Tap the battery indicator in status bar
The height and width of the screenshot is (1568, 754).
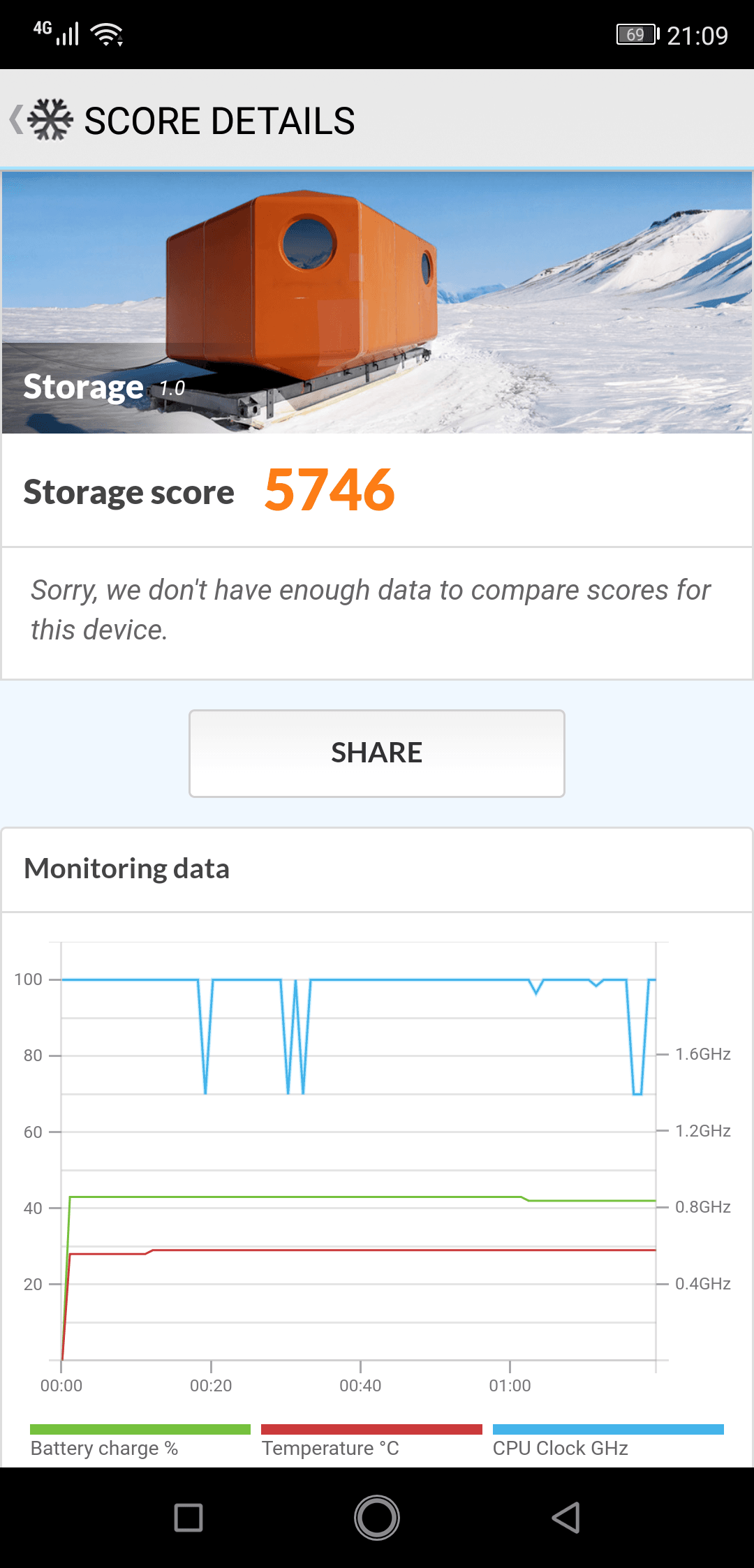pos(637,34)
